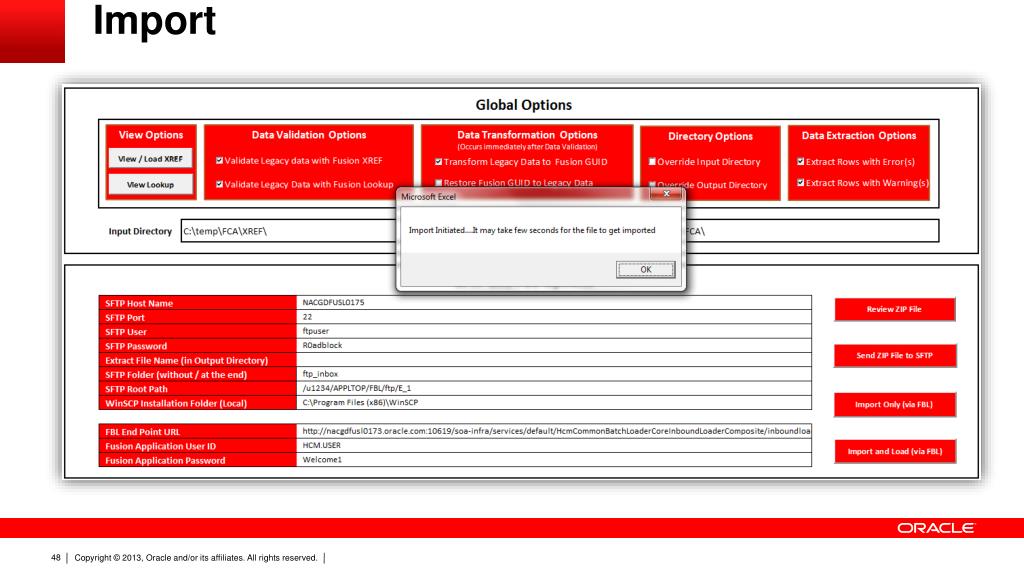Click the 'SFTP Password' label
The image size is (1024, 576).
[x=136, y=347]
